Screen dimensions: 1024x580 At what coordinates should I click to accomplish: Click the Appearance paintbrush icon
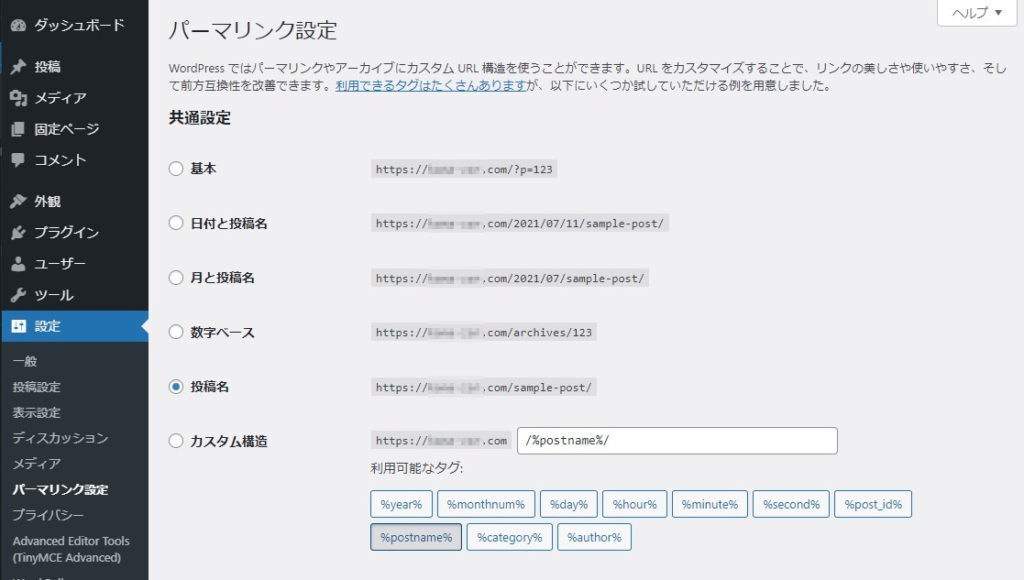(18, 201)
